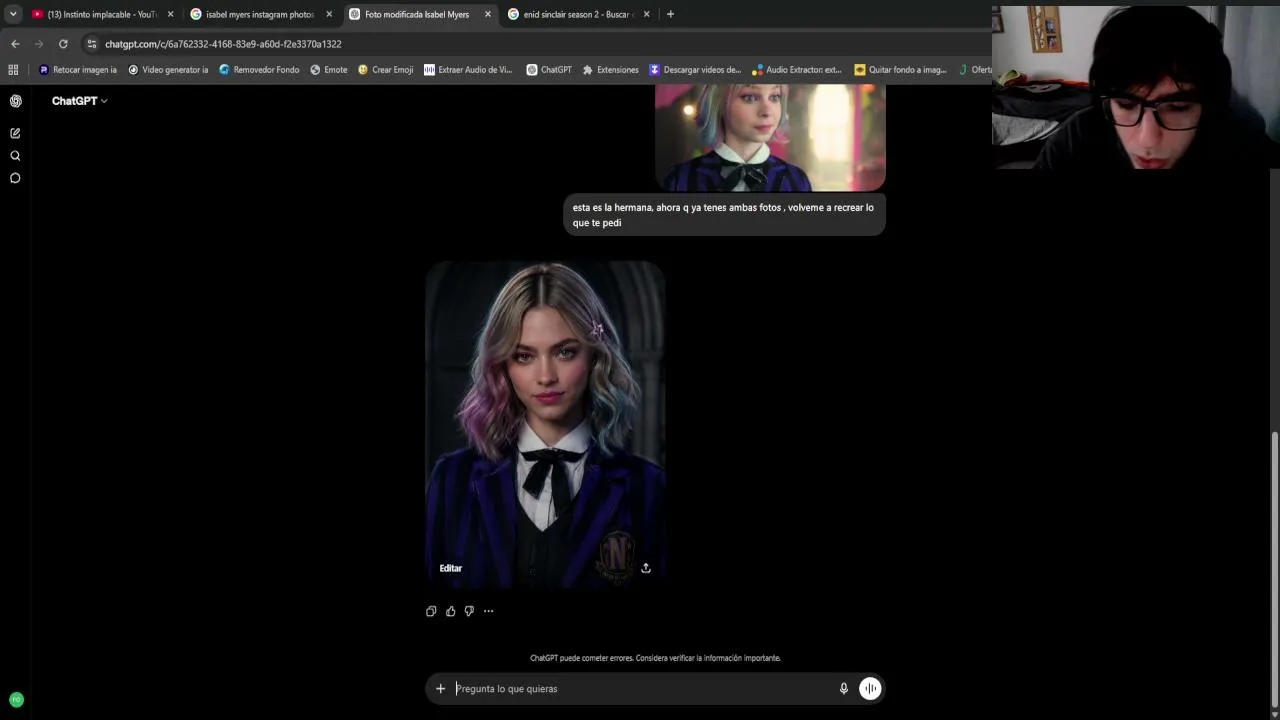Copy the response with the copy icon
Screen dimensions: 1280x720
[431, 611]
